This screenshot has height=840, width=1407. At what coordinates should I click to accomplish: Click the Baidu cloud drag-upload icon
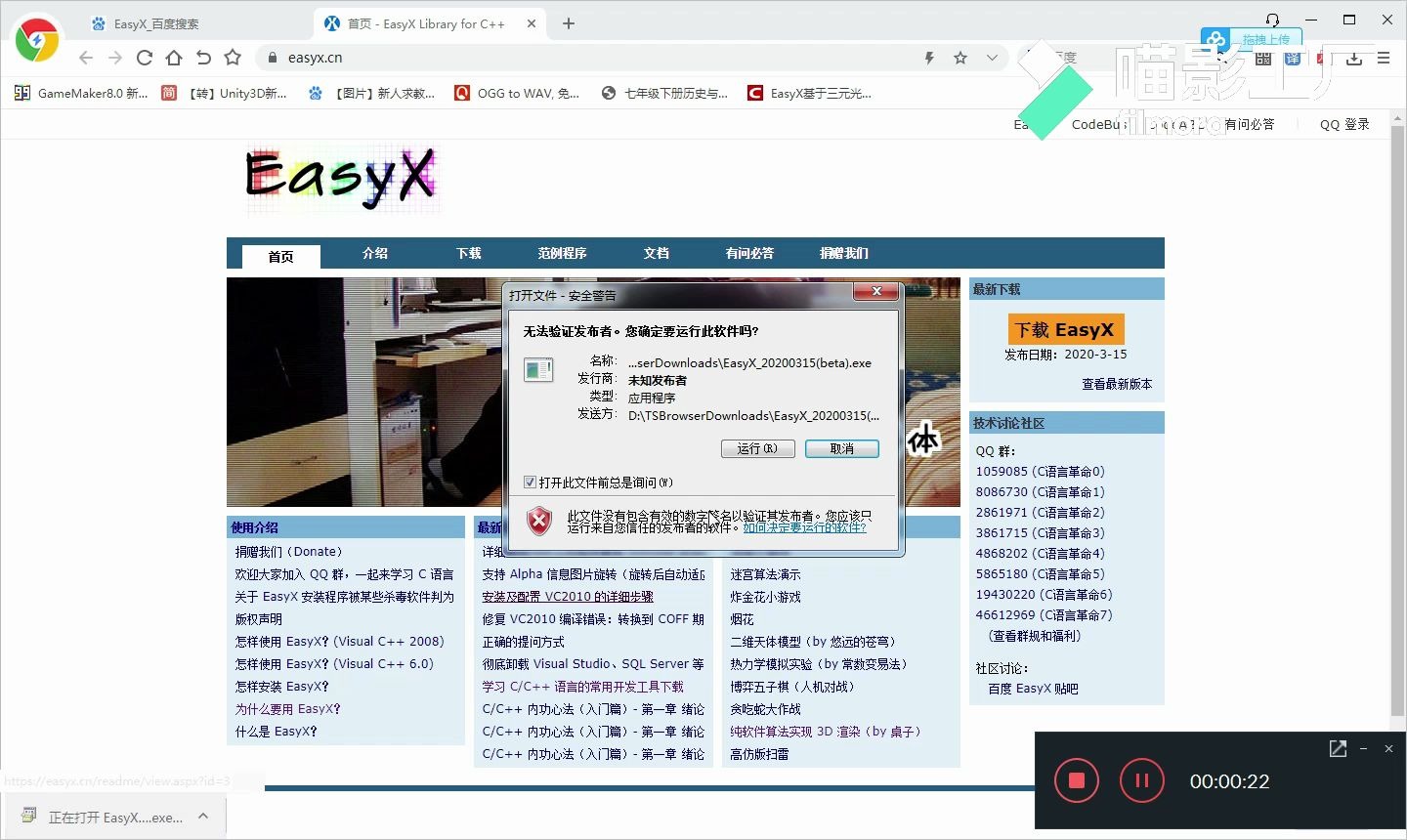pos(1215,40)
